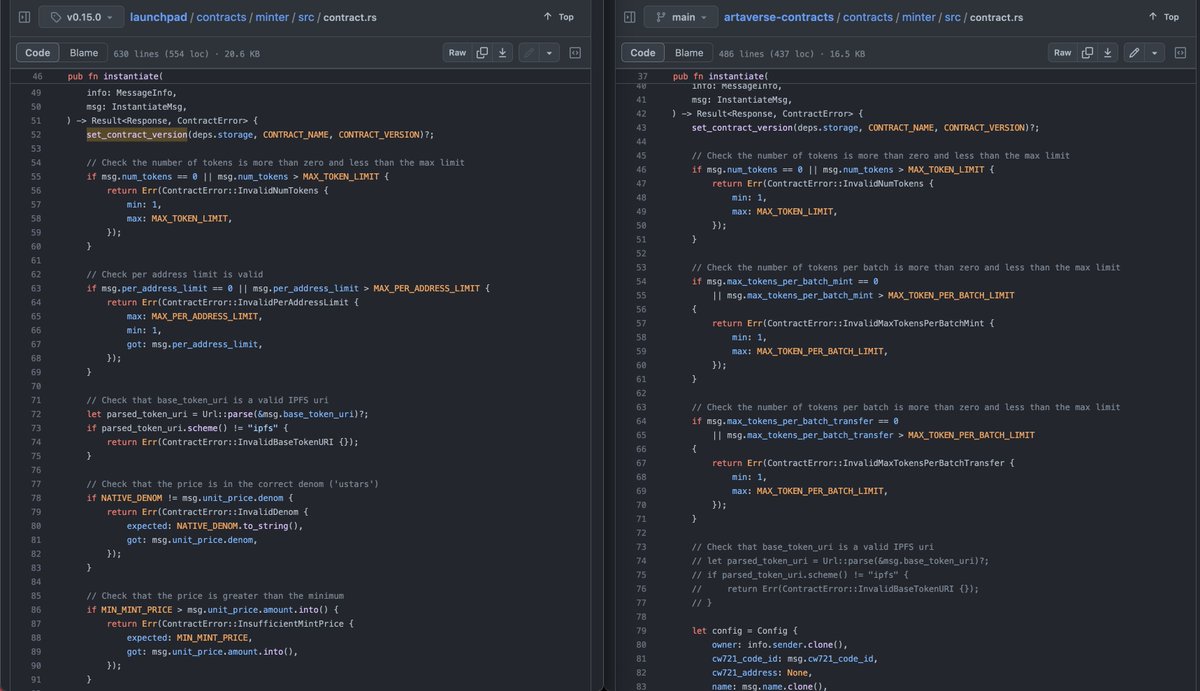Click 'MIN_MINT_PRICE' on line 88 of the launchpad code
This screenshot has width=1200, height=691.
[x=213, y=638]
